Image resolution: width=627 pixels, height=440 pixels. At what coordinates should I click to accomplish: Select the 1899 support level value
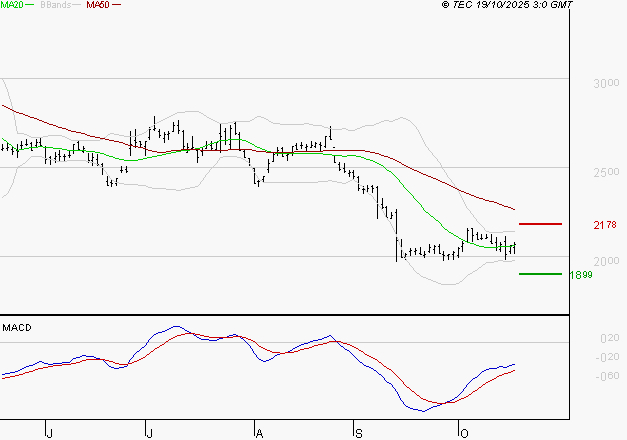(x=580, y=274)
